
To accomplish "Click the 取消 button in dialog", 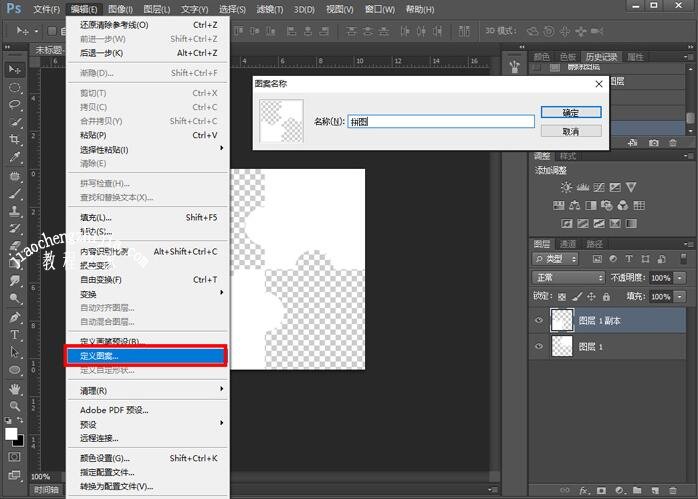I will (x=570, y=131).
